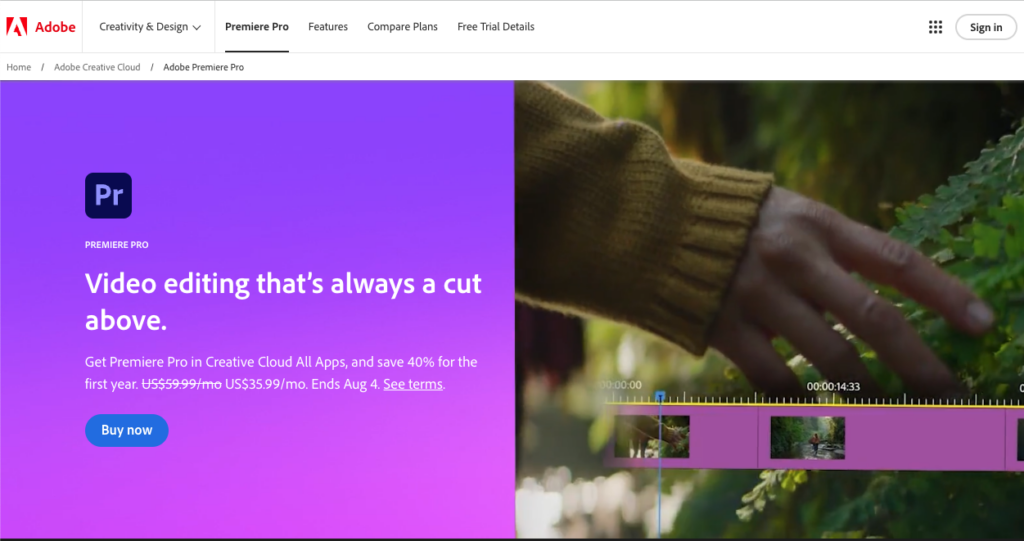This screenshot has height=541, width=1024.
Task: Open Free Trial Details
Action: click(496, 27)
